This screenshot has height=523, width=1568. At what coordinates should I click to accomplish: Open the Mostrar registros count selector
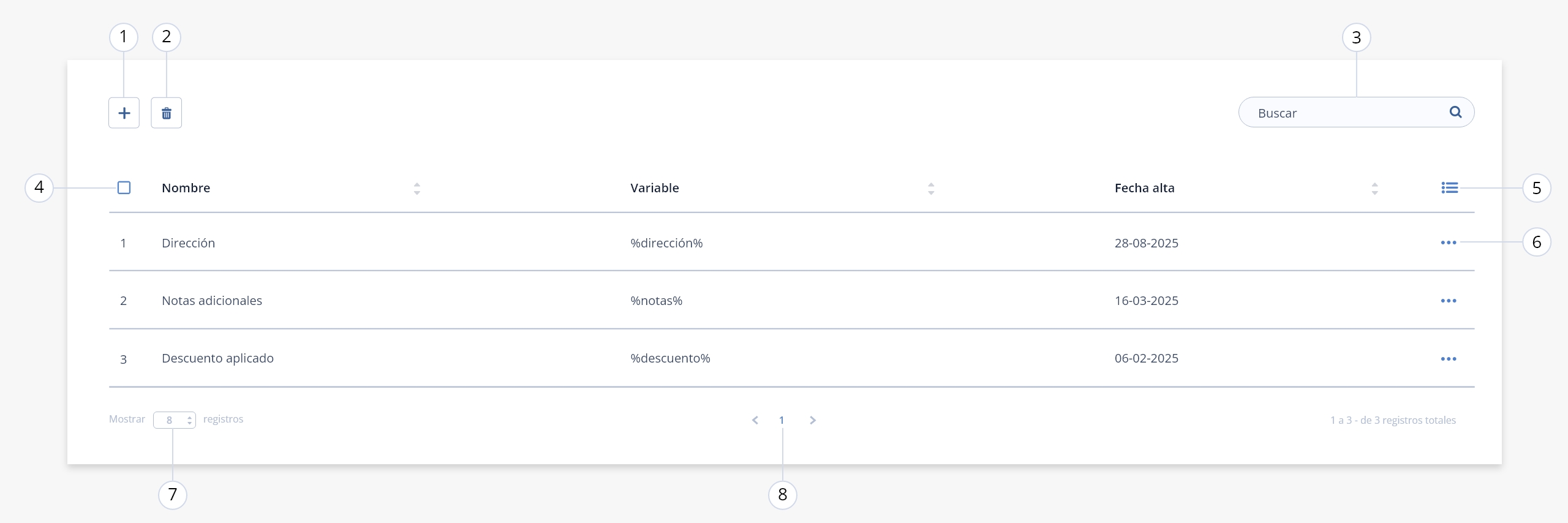coord(175,420)
